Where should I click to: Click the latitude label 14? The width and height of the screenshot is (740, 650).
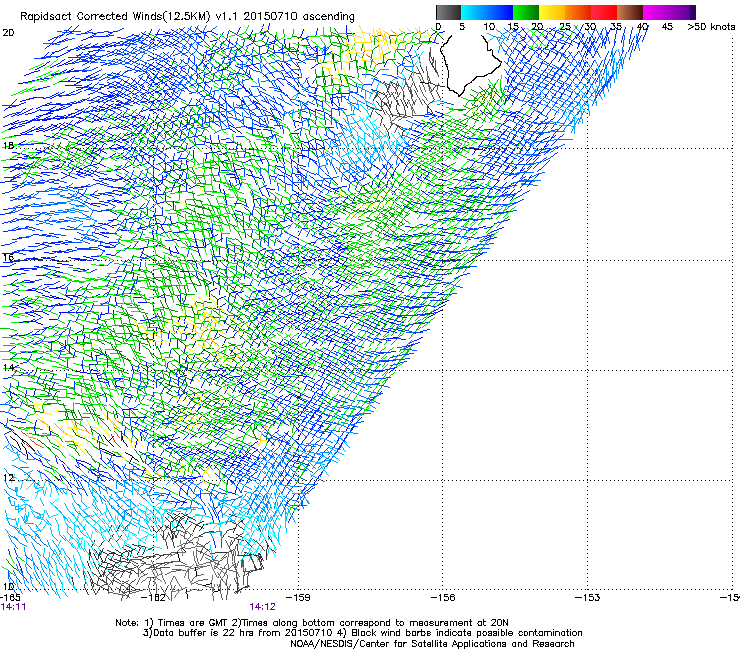coord(8,367)
